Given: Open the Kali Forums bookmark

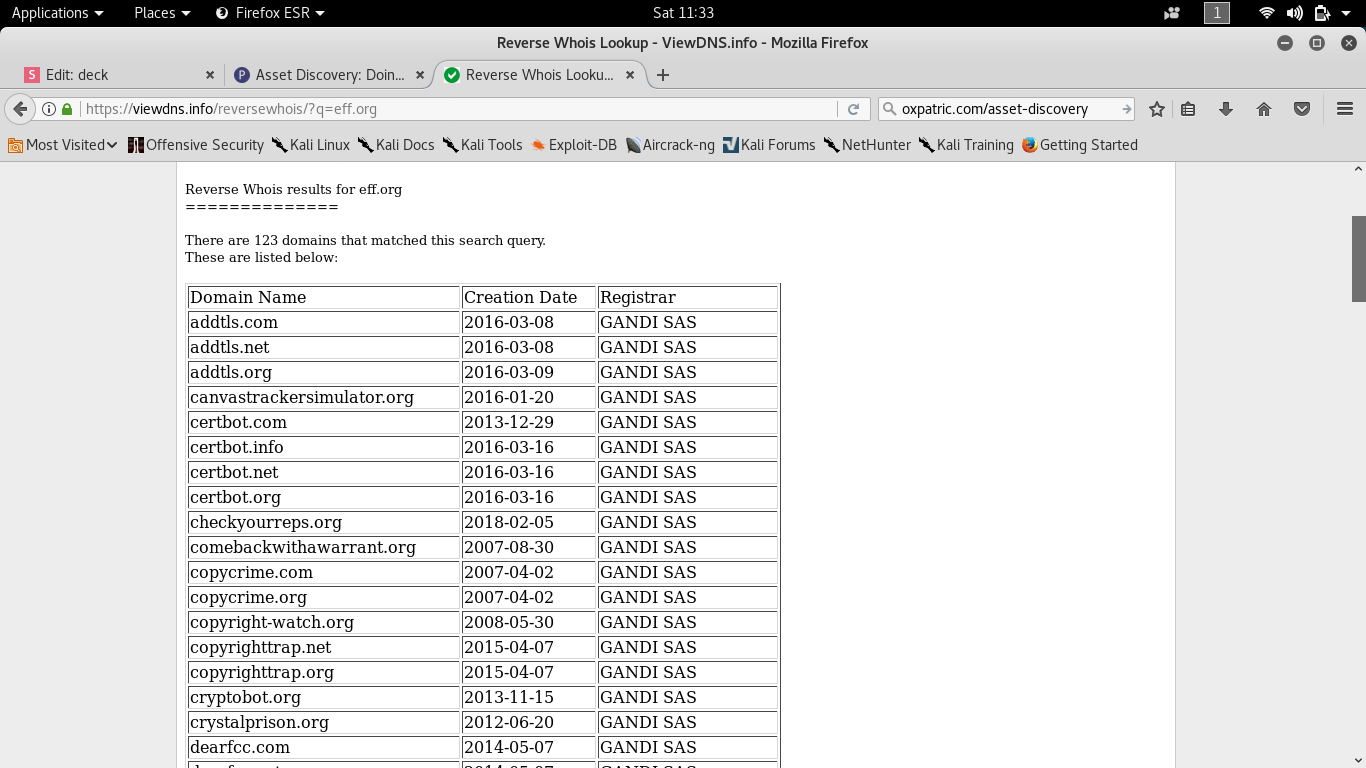Looking at the screenshot, I should (x=769, y=145).
